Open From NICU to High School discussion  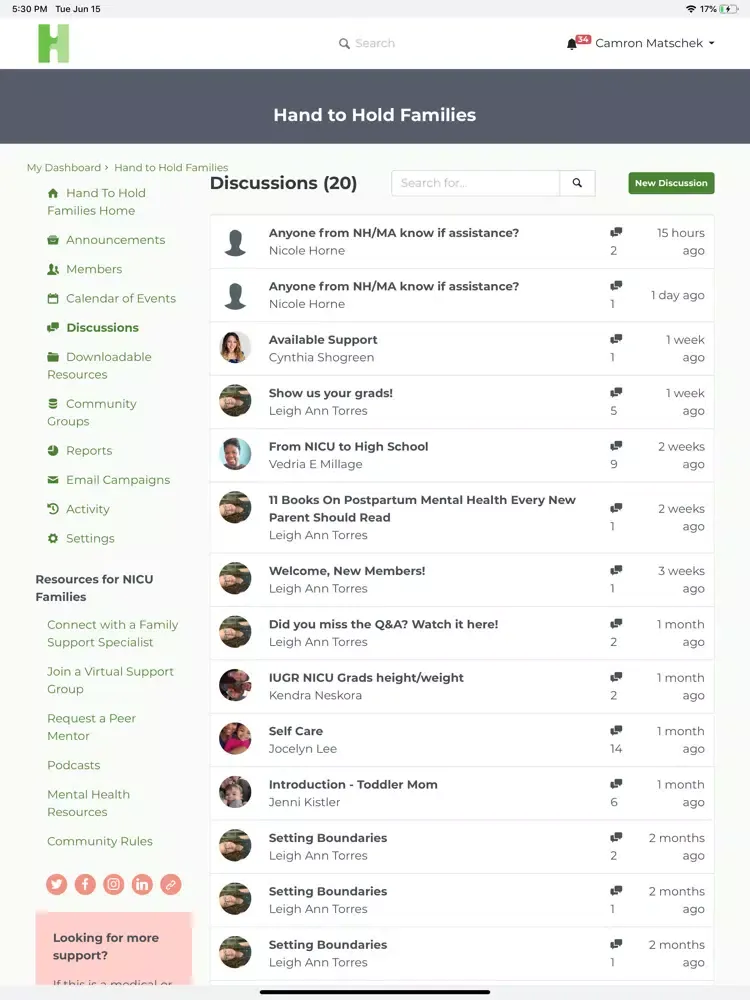(348, 446)
